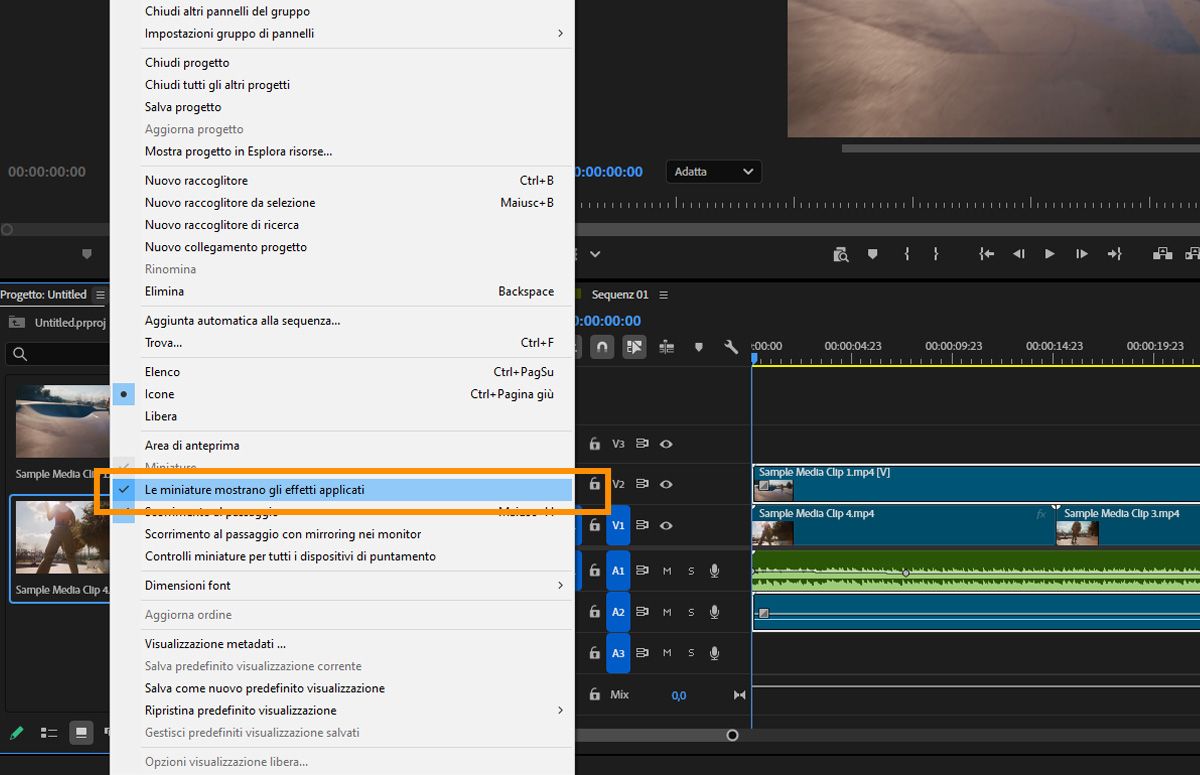Toggle Le miniature mostrano gli effetti applicati

tap(342, 490)
